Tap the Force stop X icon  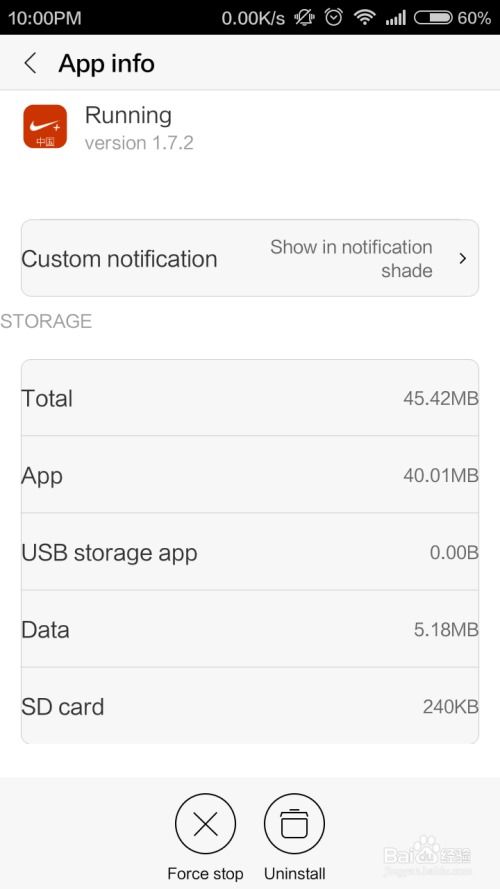click(205, 823)
